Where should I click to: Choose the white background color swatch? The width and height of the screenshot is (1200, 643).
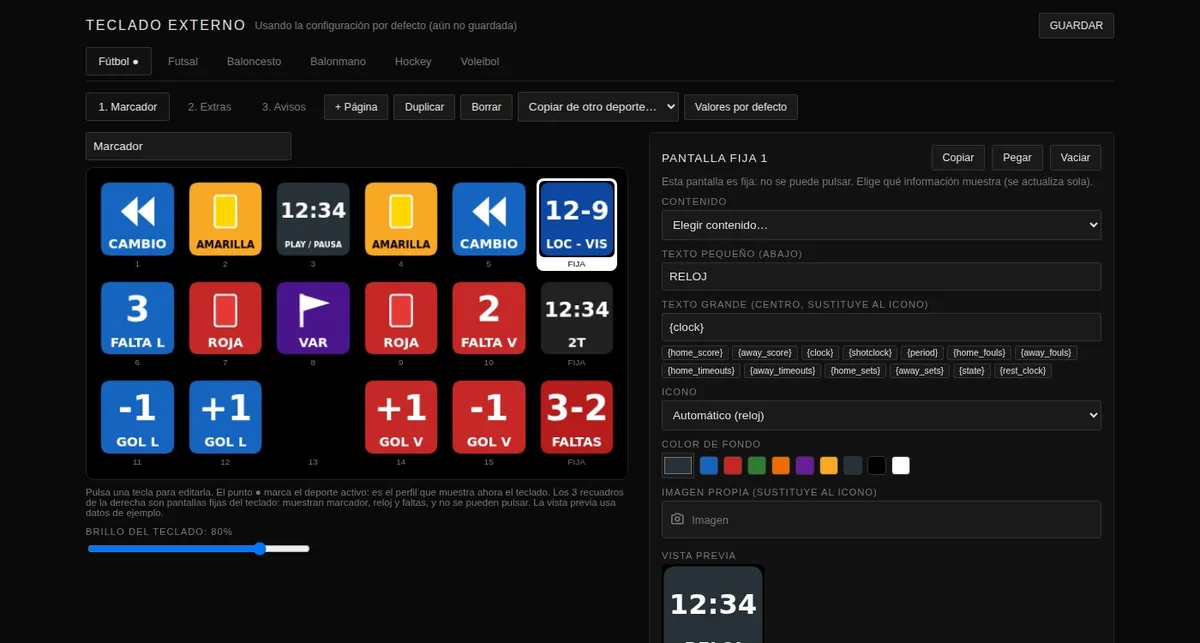(x=901, y=465)
